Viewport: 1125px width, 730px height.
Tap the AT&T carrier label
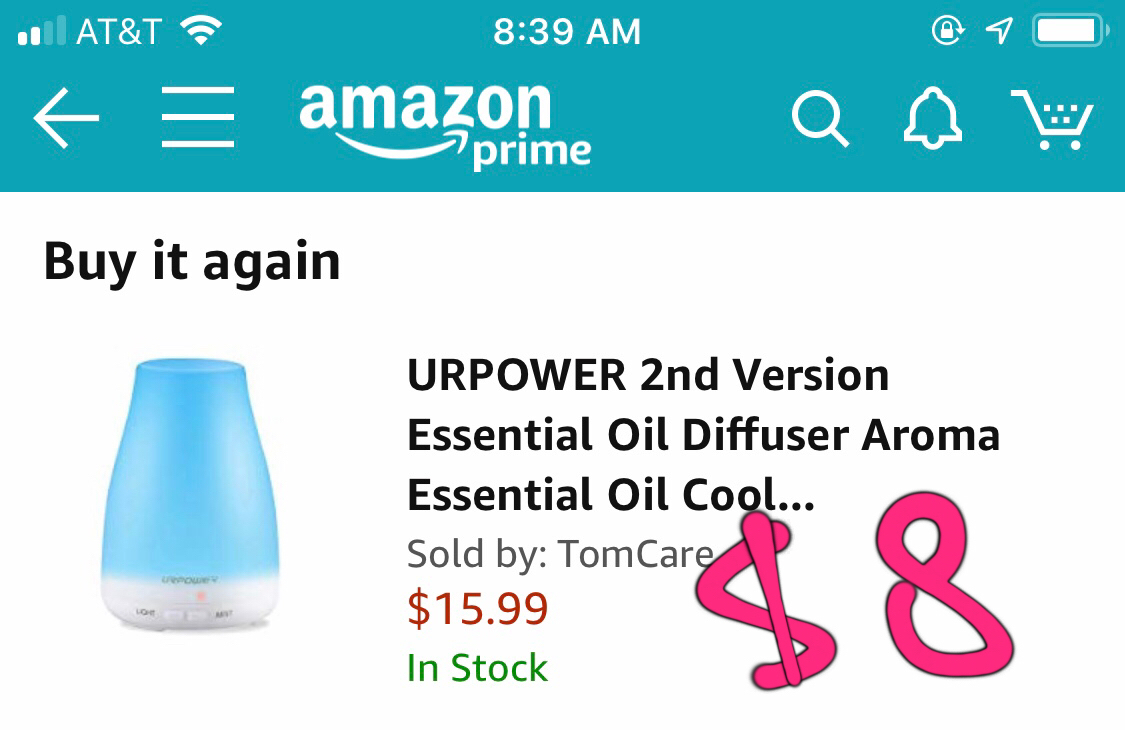tap(118, 32)
